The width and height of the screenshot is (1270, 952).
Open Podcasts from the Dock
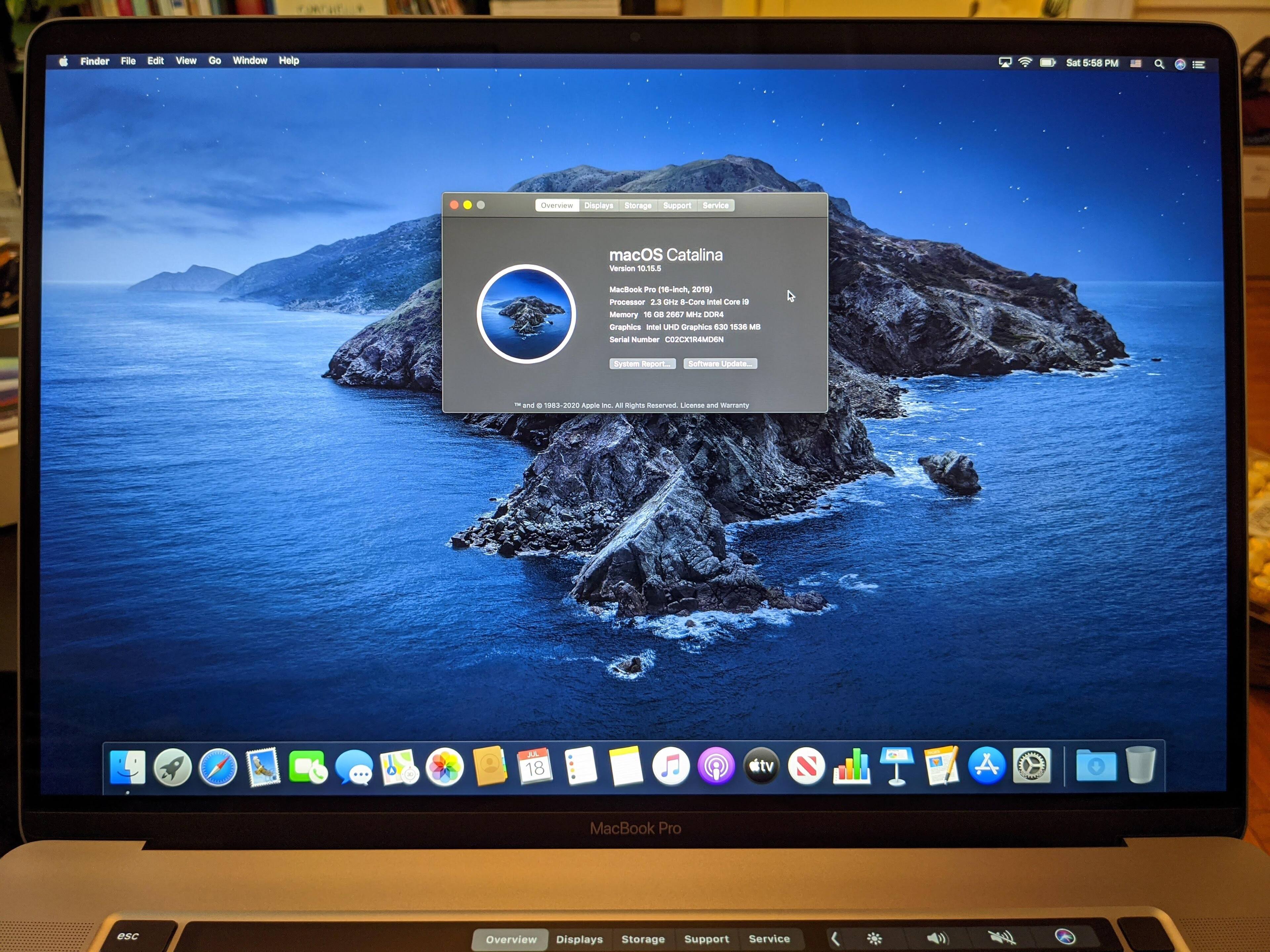tap(716, 766)
